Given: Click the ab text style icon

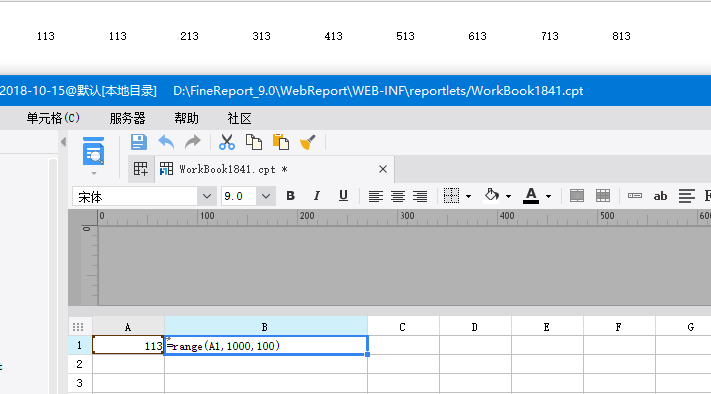Looking at the screenshot, I should pos(660,196).
